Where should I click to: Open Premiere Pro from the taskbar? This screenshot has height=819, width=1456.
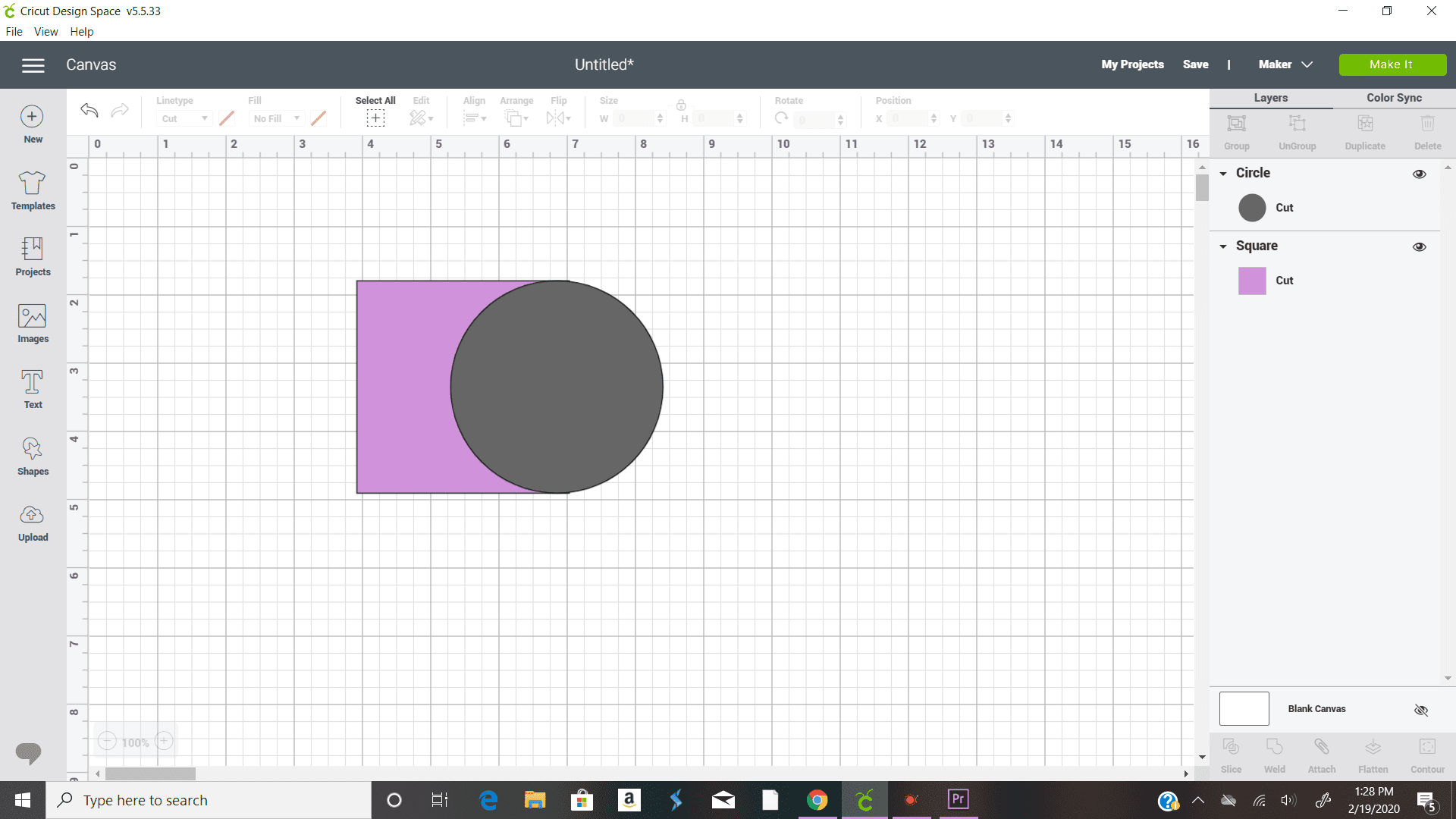pyautogui.click(x=958, y=799)
